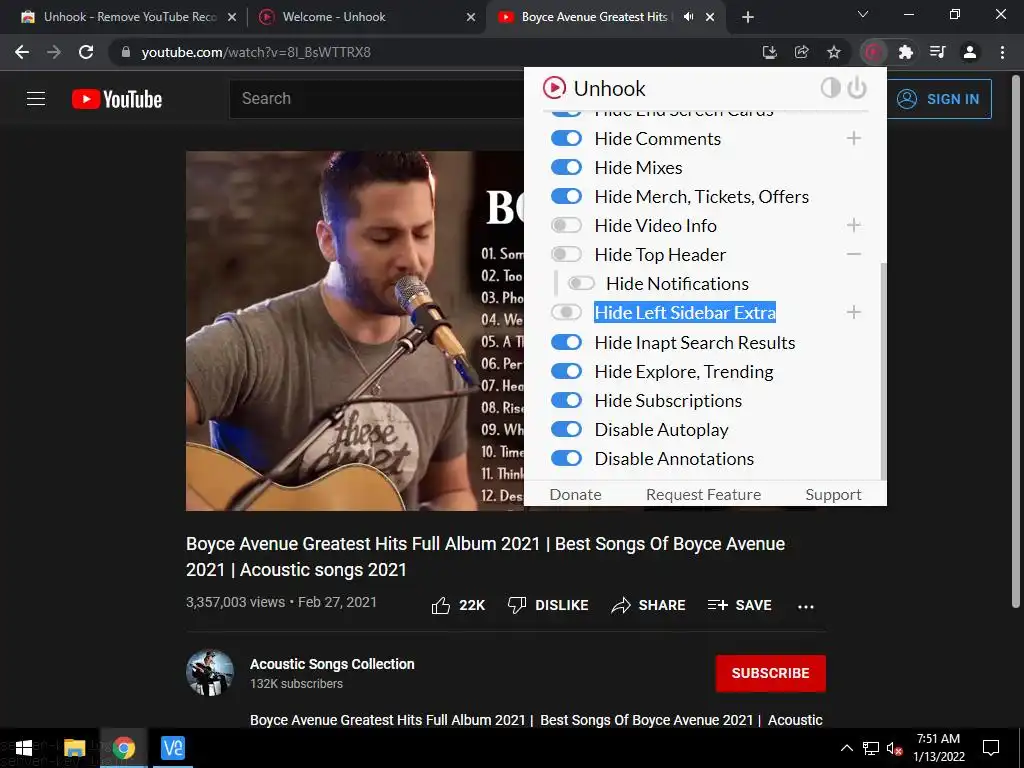Screen dimensions: 1024x768
Task: View site info via the lock icon
Action: tap(126, 52)
